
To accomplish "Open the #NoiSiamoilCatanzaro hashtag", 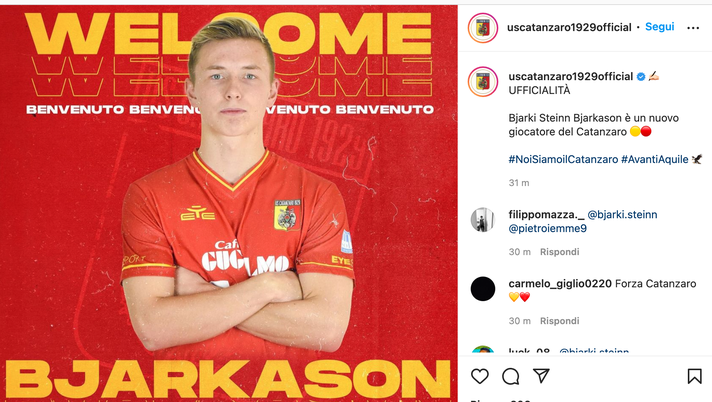I will (x=563, y=159).
